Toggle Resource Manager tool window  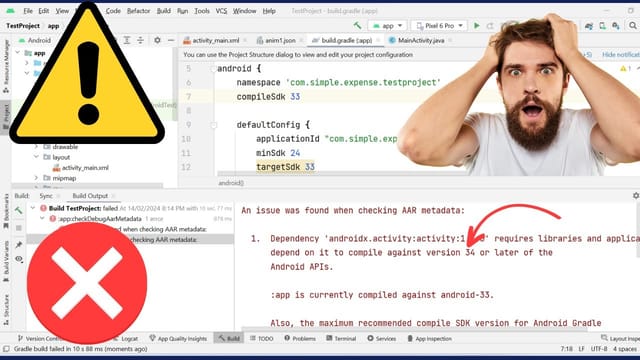6,67
